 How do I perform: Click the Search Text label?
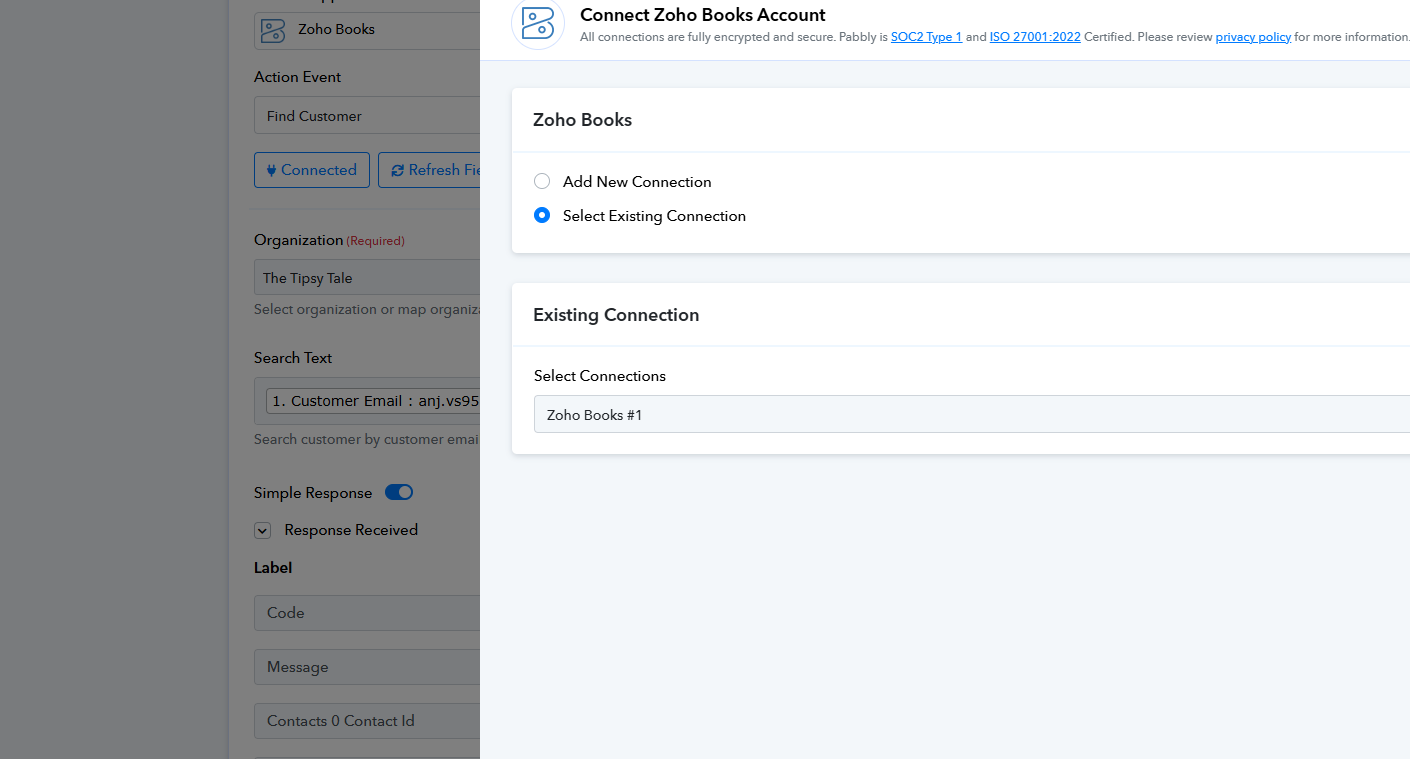[293, 358]
